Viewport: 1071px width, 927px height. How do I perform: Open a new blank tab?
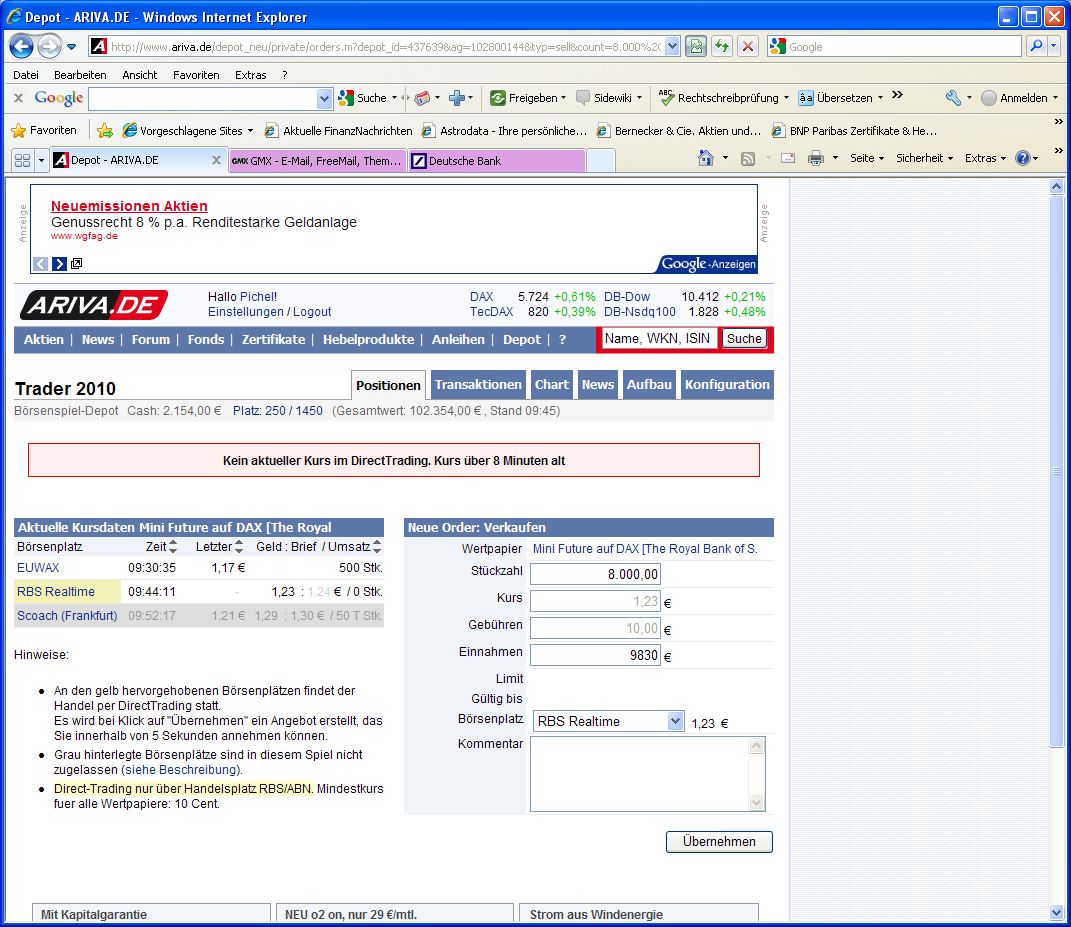click(x=601, y=161)
